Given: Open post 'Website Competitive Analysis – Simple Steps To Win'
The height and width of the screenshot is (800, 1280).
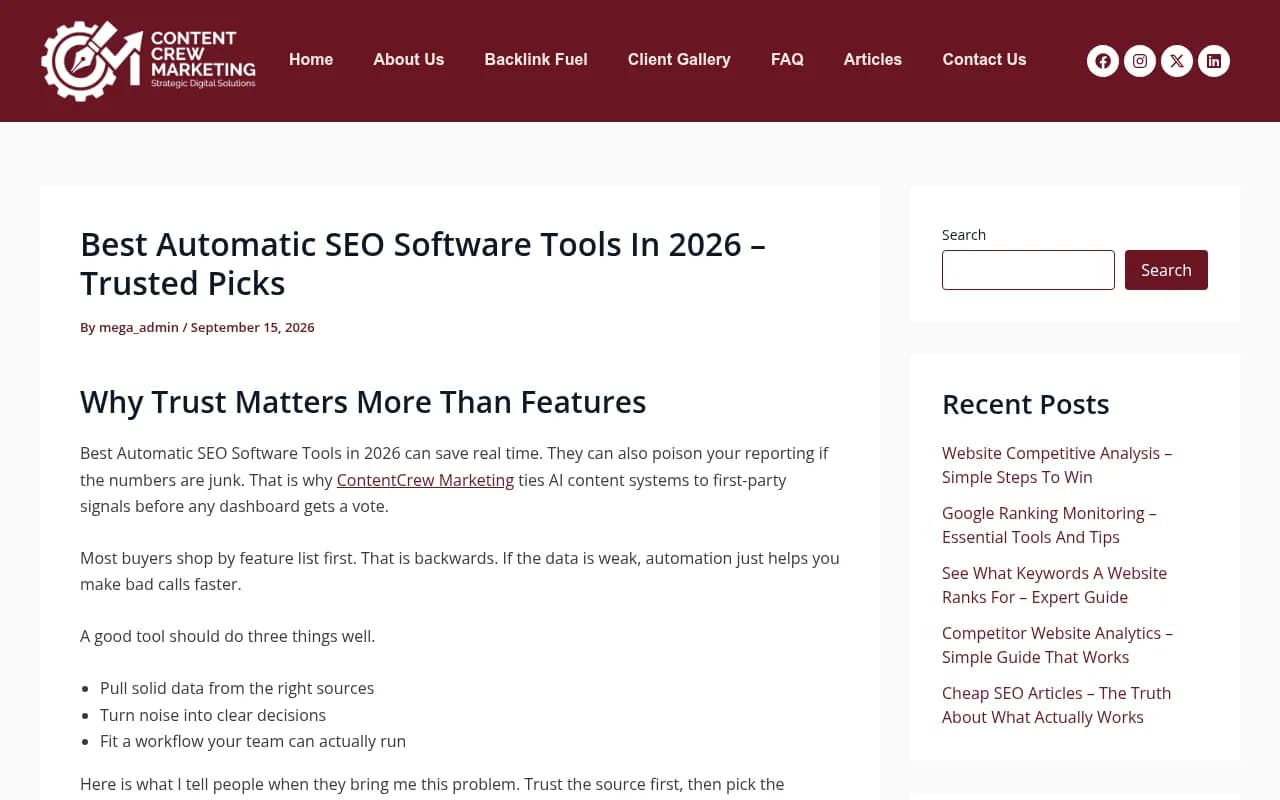Looking at the screenshot, I should tap(1057, 465).
